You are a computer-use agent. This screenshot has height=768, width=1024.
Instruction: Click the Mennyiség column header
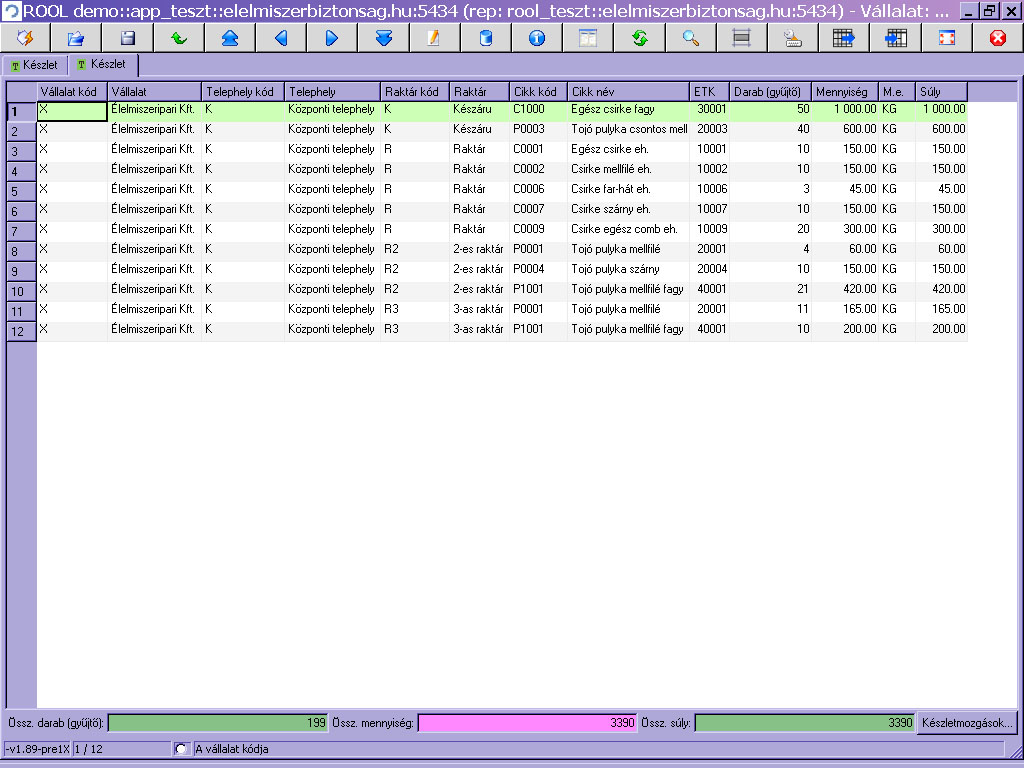(x=844, y=92)
